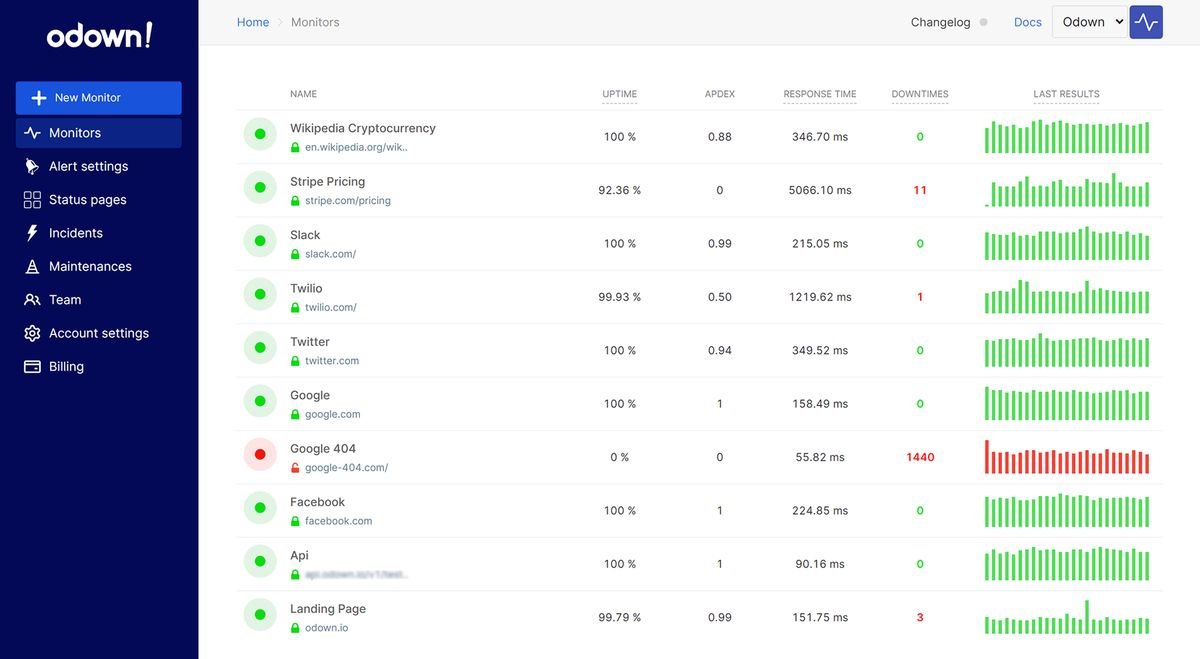Click the Last Results column header
1200x659 pixels.
[x=1066, y=94]
